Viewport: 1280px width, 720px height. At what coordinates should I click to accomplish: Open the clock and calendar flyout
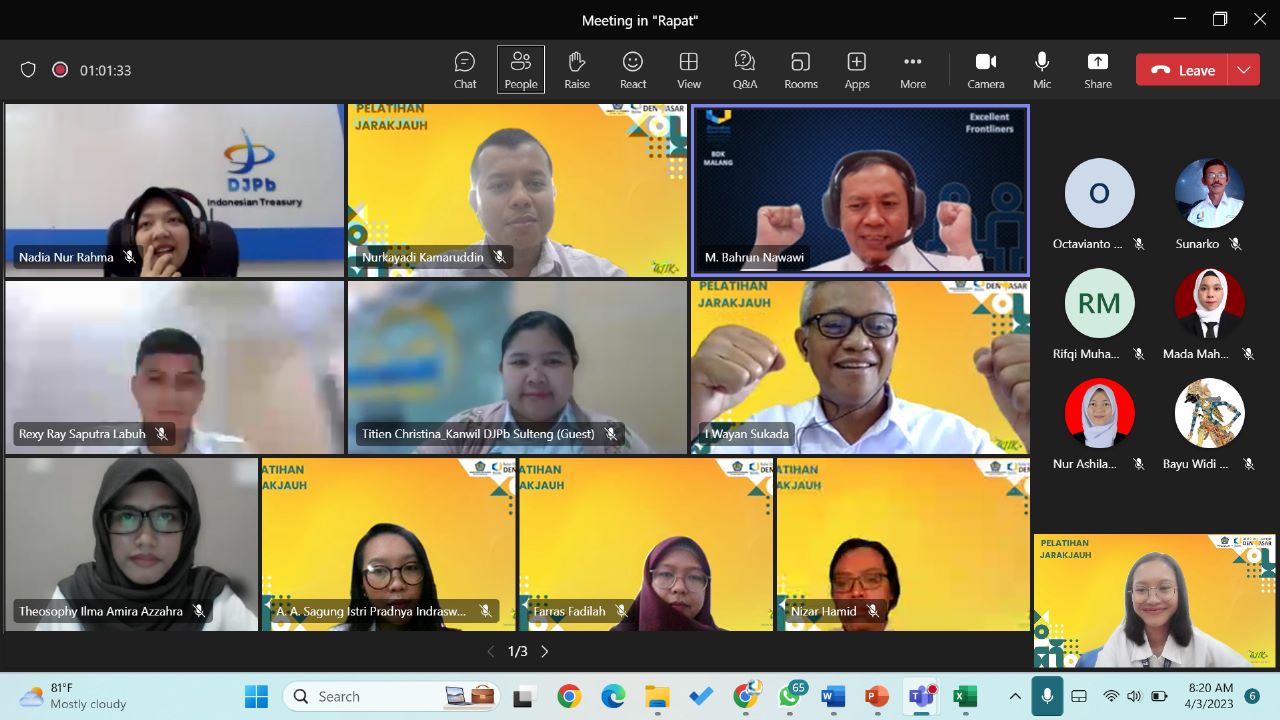(x=1210, y=696)
